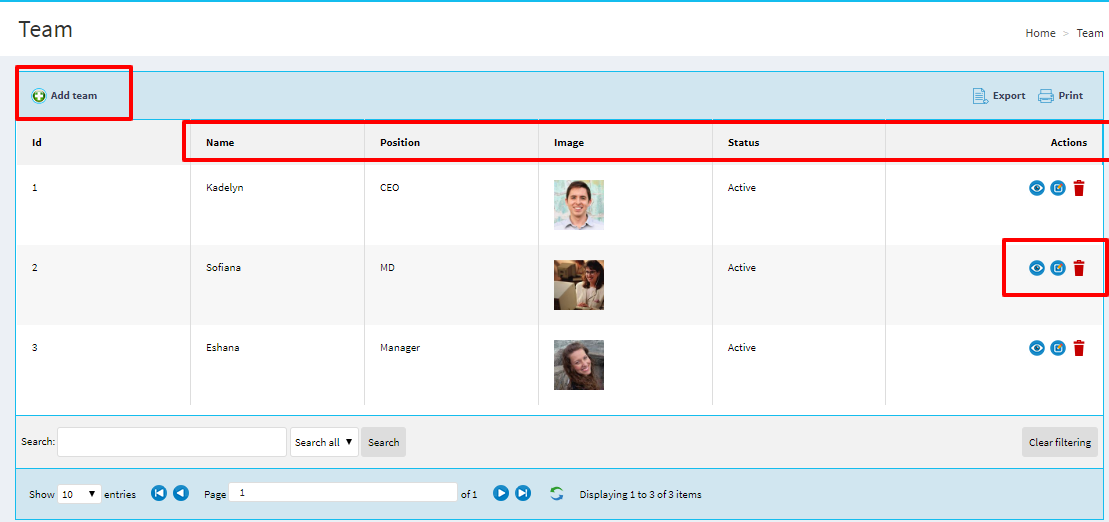The image size is (1109, 522).
Task: Edit Sofiana's record via pencil icon
Action: [x=1058, y=268]
